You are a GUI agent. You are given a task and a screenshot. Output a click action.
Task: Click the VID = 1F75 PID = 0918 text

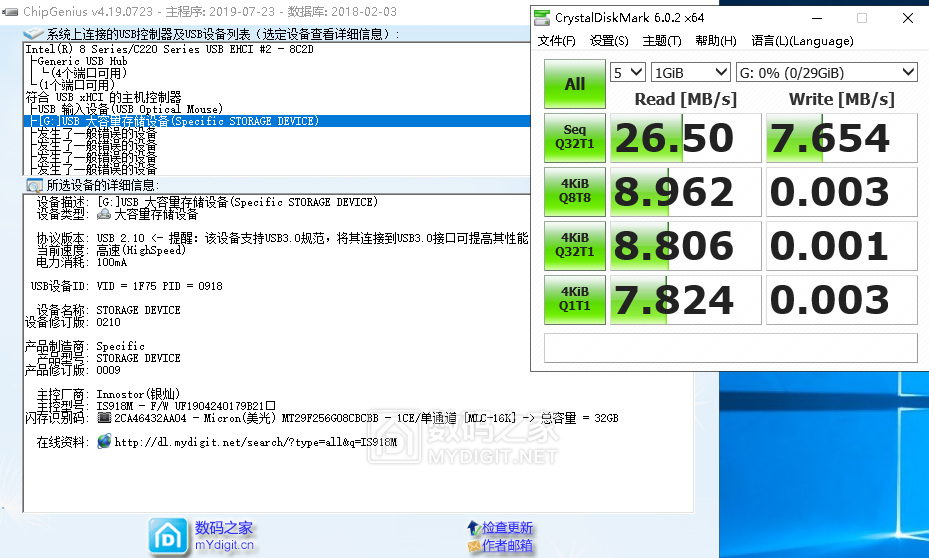pos(159,286)
